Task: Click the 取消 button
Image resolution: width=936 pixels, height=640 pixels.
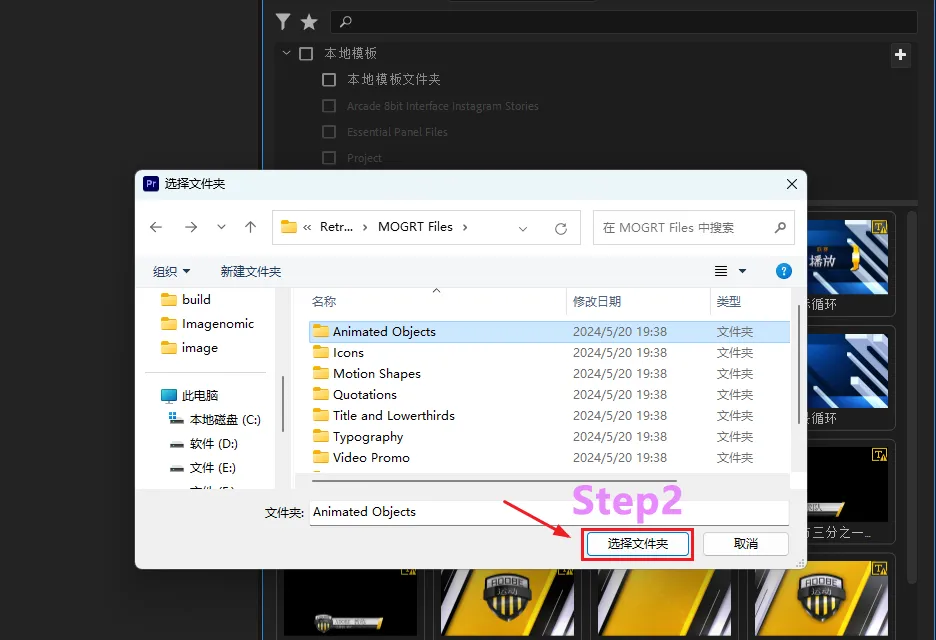Action: click(745, 543)
